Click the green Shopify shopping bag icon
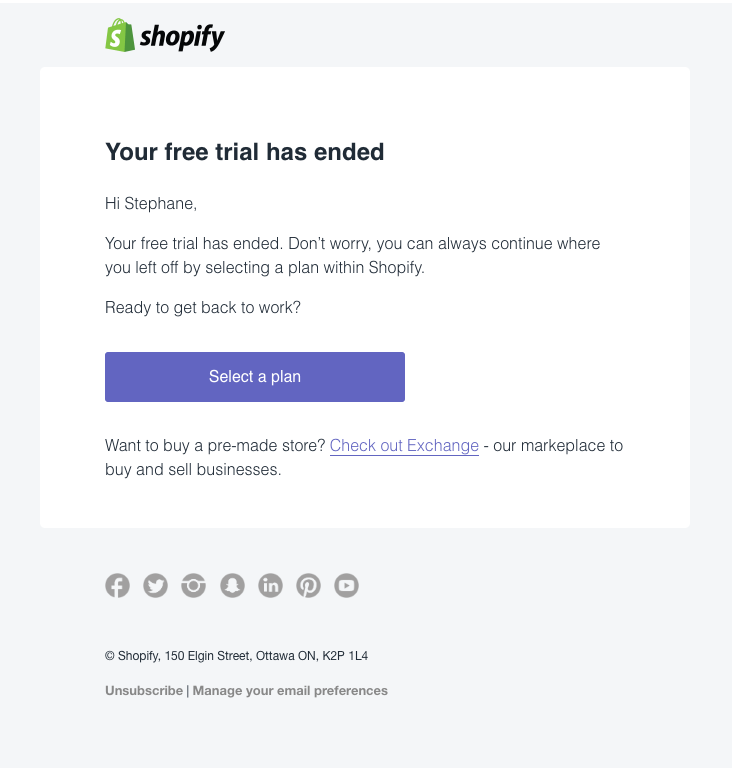The height and width of the screenshot is (768, 732). click(120, 35)
